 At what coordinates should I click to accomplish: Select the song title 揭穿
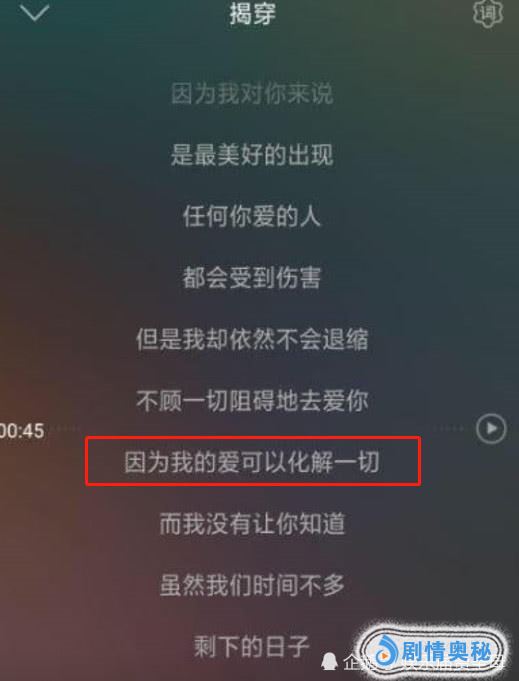253,13
